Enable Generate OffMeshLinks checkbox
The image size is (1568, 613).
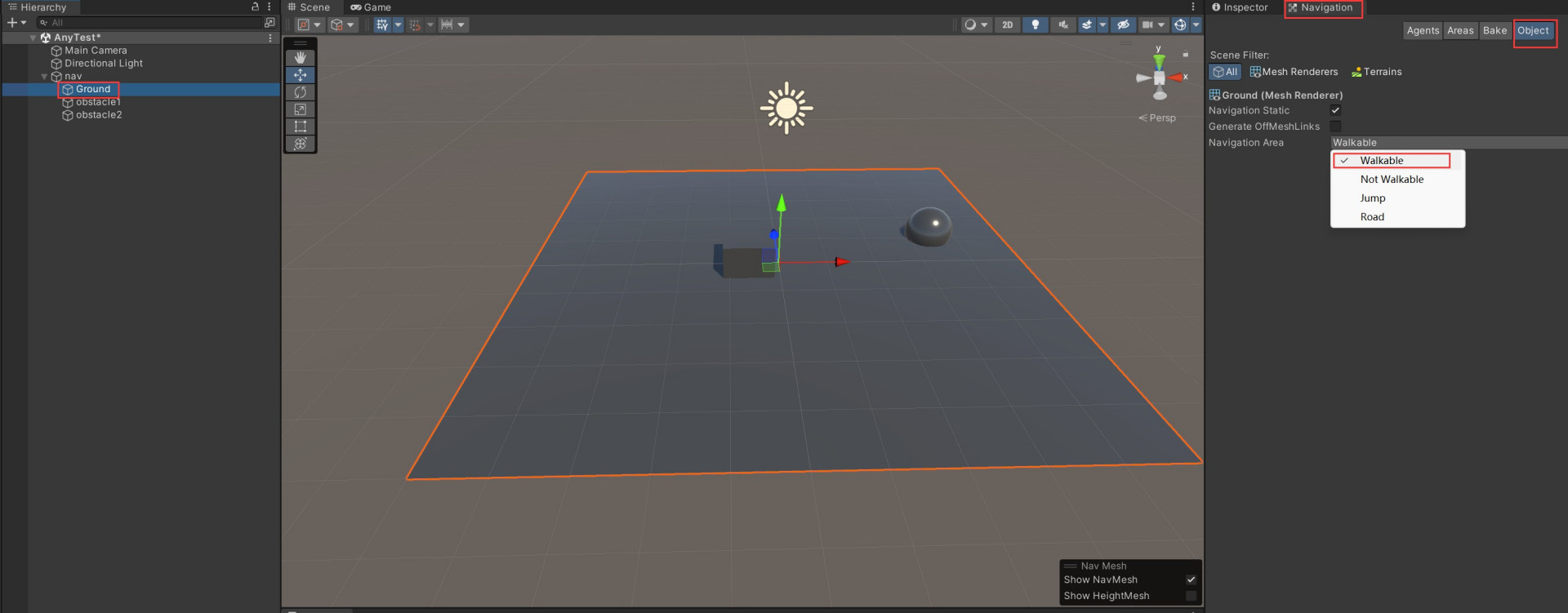1335,127
